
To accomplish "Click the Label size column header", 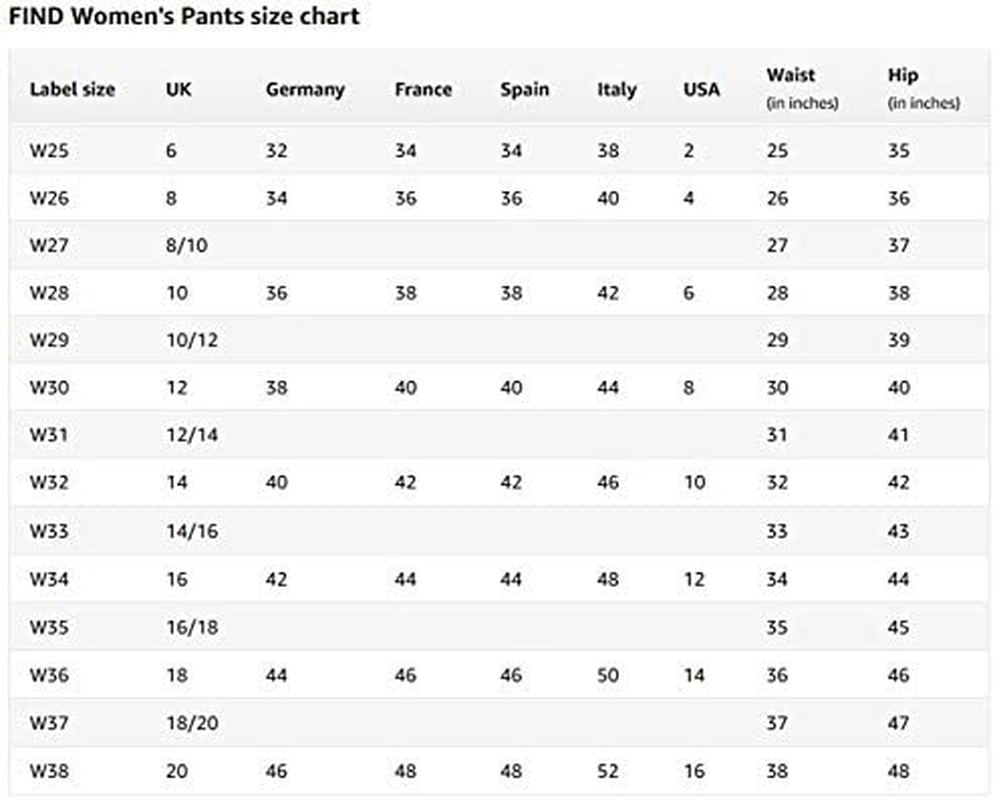I will point(72,89).
